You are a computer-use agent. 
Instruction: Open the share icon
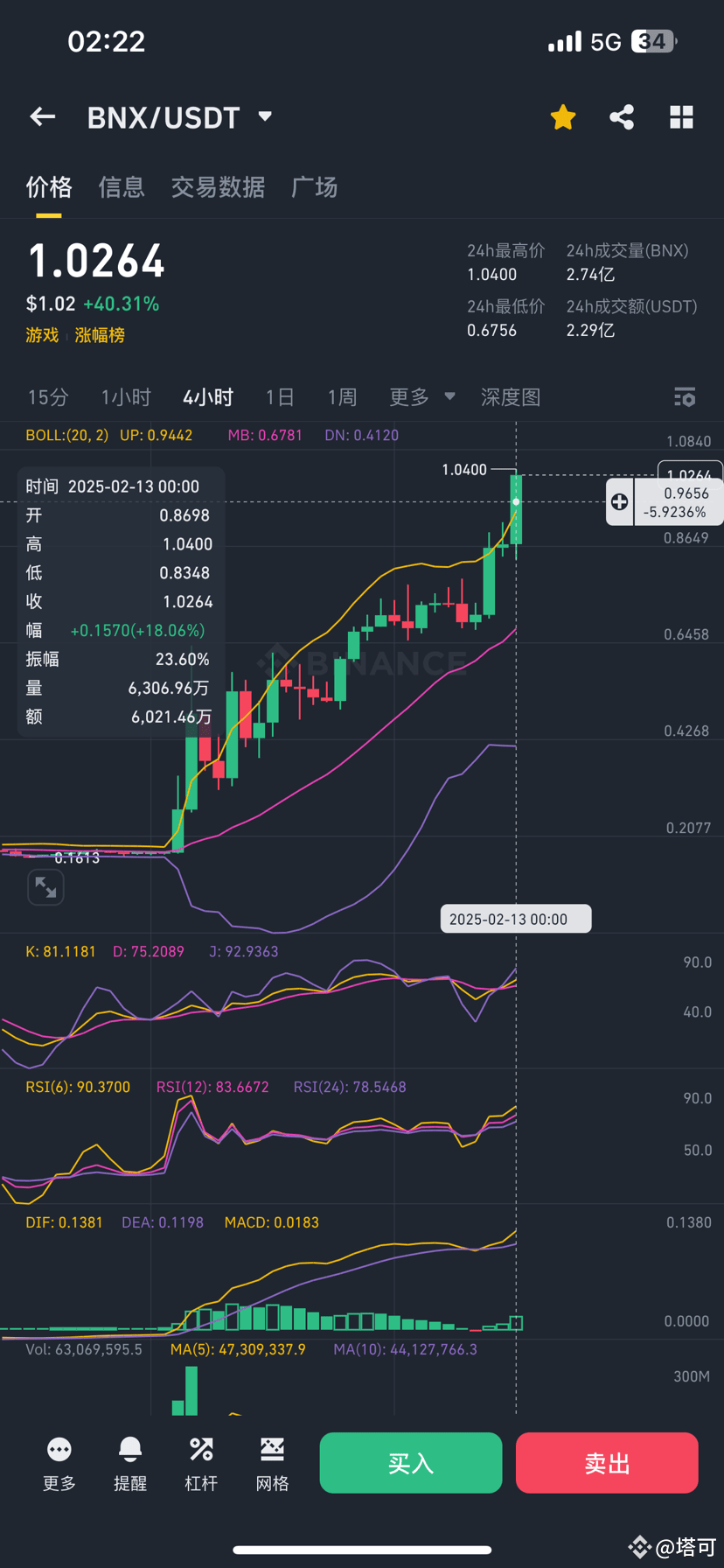(622, 116)
